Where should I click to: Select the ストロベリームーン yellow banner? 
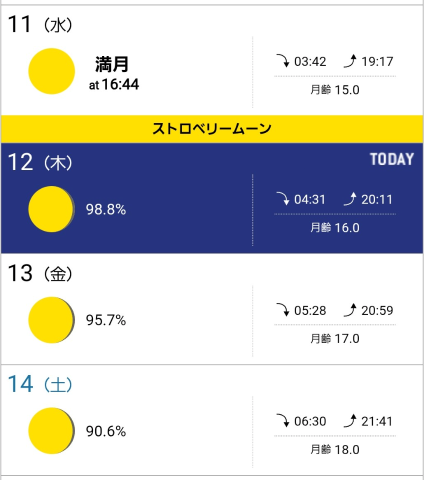[x=212, y=129]
